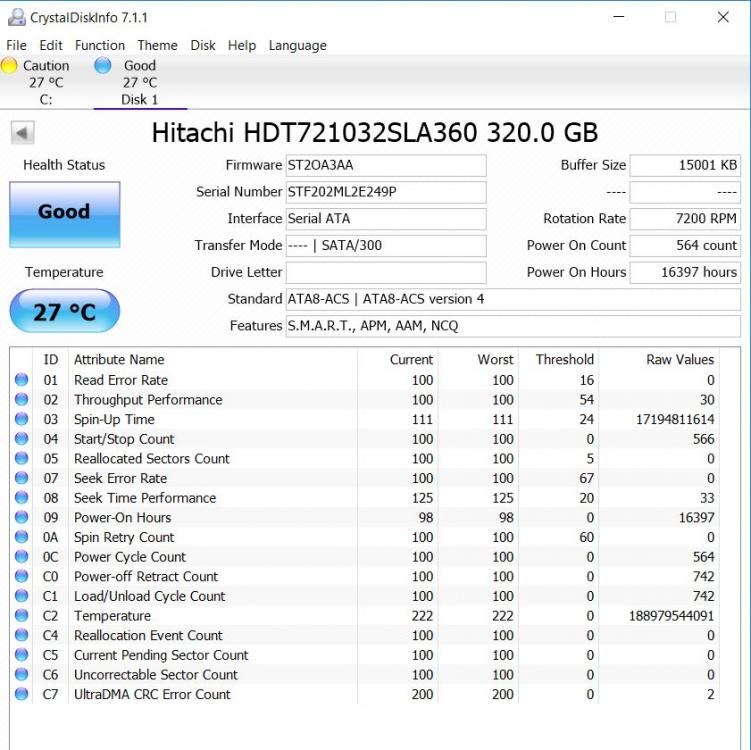Click the Worst column header
This screenshot has width=751, height=750.
tap(478, 360)
